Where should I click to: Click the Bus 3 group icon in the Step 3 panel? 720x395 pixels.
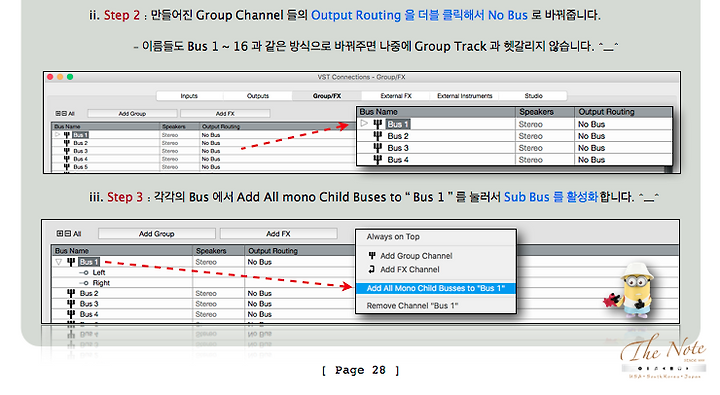[x=71, y=304]
